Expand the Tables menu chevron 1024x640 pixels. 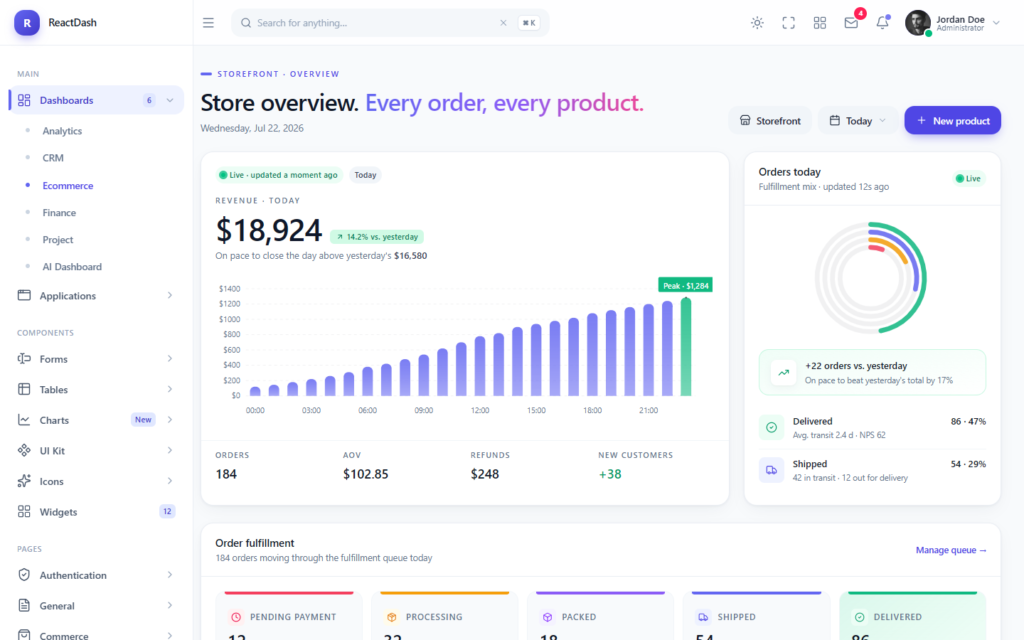click(x=170, y=389)
